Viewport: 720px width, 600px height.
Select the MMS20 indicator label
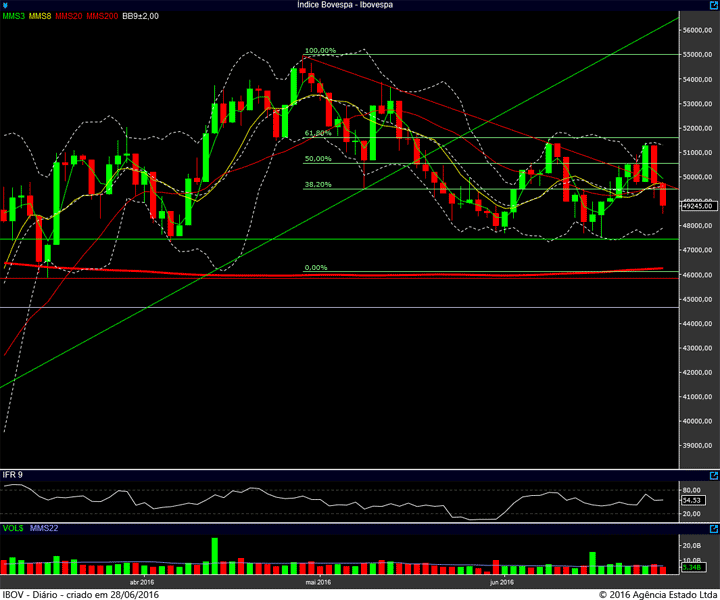tap(68, 16)
